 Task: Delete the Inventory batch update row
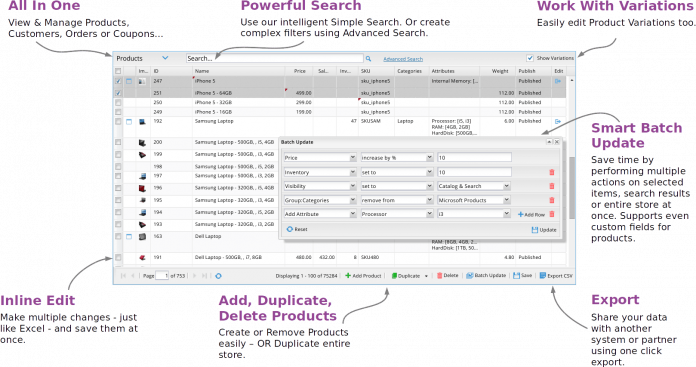pos(552,172)
